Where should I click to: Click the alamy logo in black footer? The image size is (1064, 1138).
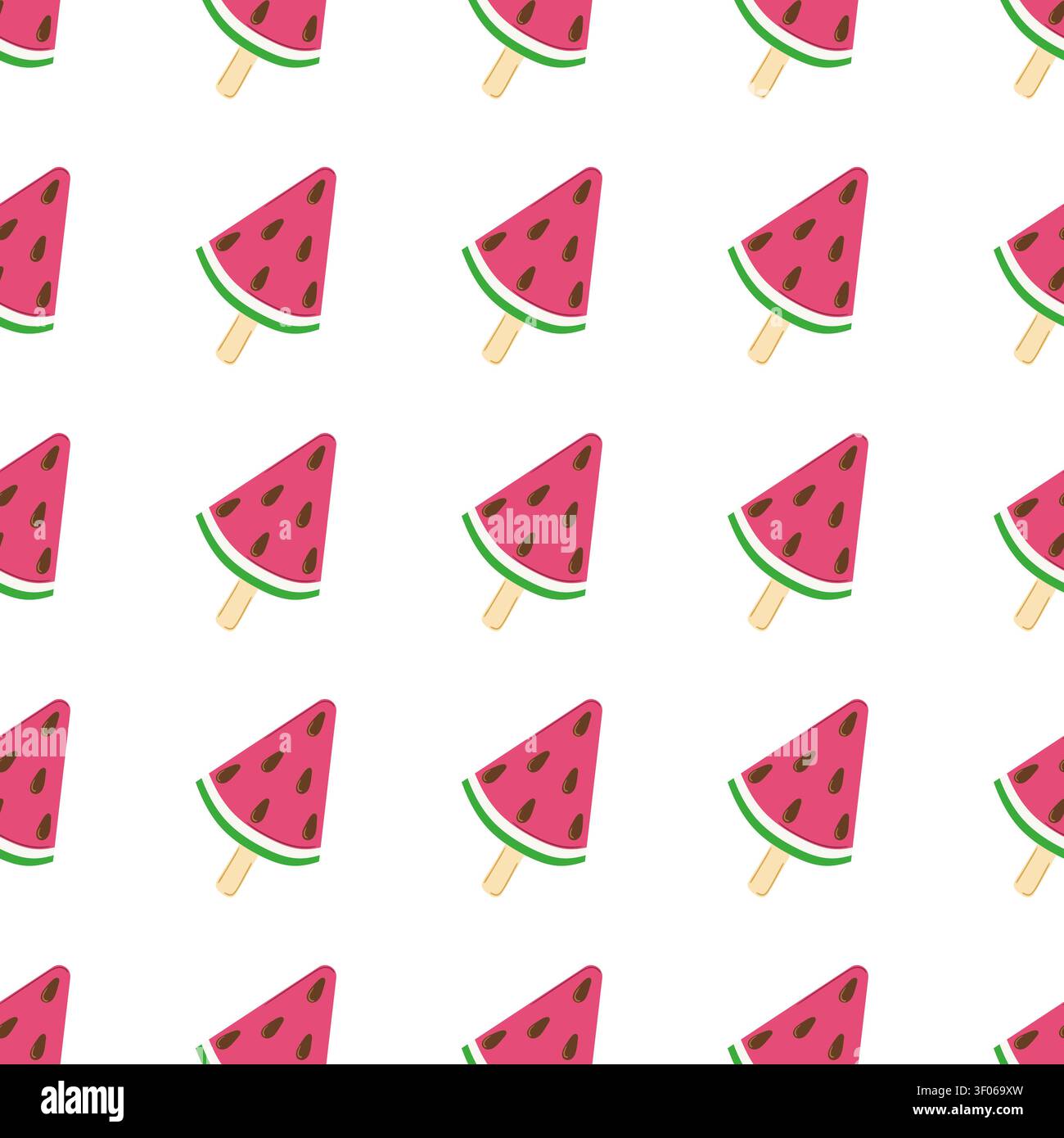(x=83, y=1100)
